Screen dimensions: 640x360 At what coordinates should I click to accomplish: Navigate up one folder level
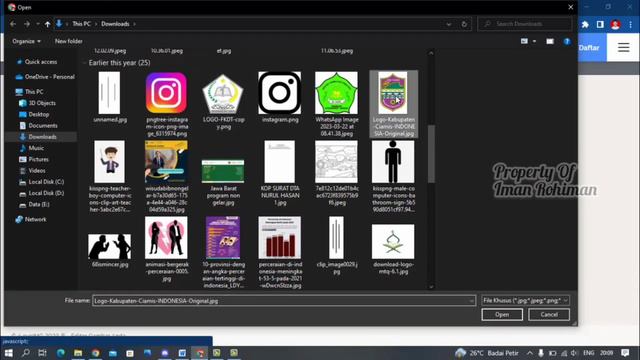point(47,24)
